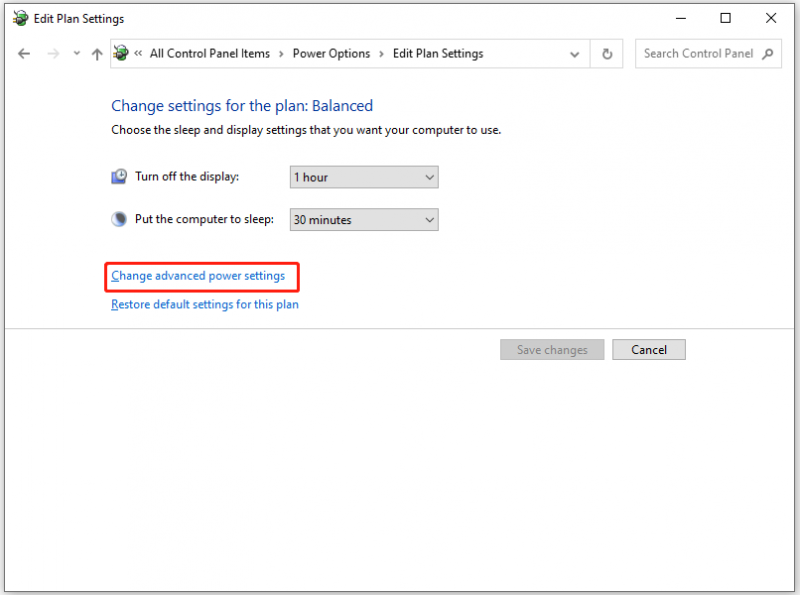Open the recent locations chevron

click(x=77, y=53)
